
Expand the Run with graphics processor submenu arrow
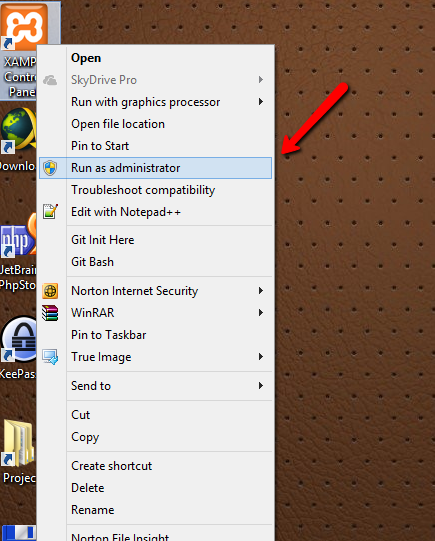pyautogui.click(x=261, y=102)
